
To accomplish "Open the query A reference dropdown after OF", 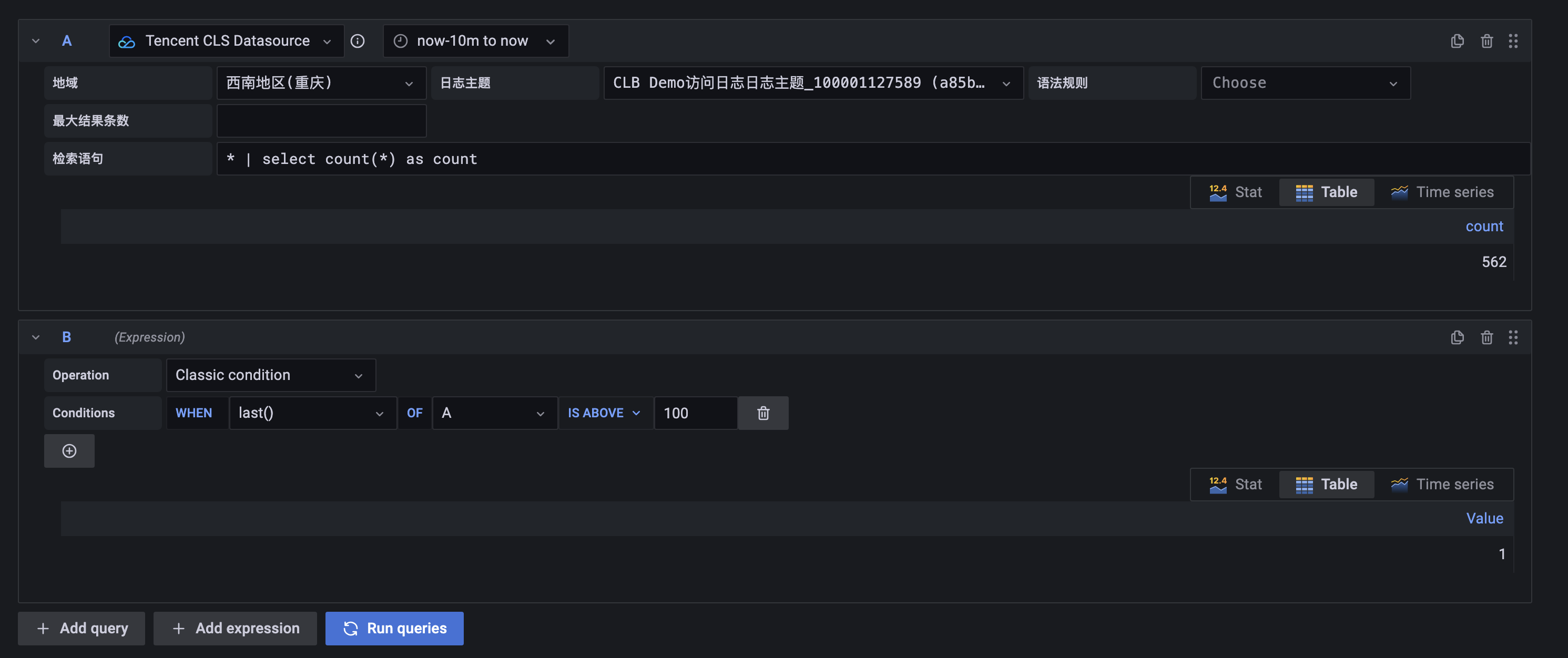I will tap(495, 413).
